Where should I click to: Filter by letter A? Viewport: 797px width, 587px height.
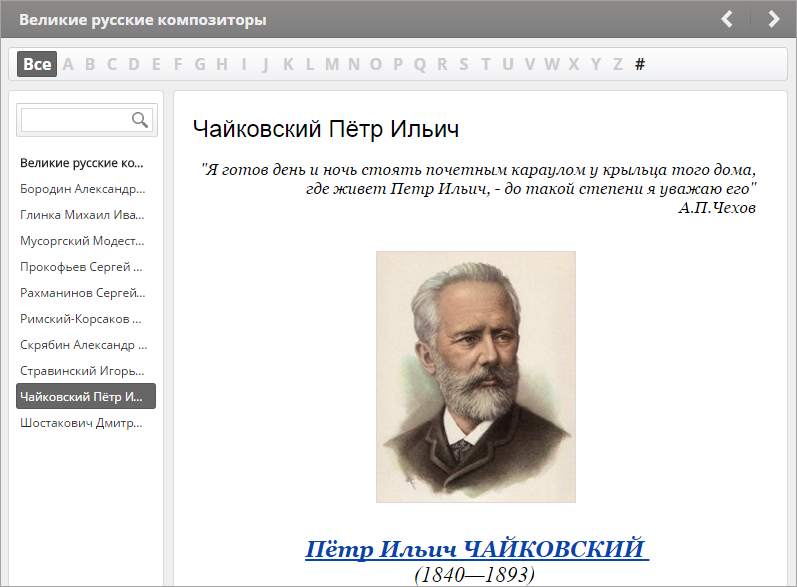click(68, 64)
